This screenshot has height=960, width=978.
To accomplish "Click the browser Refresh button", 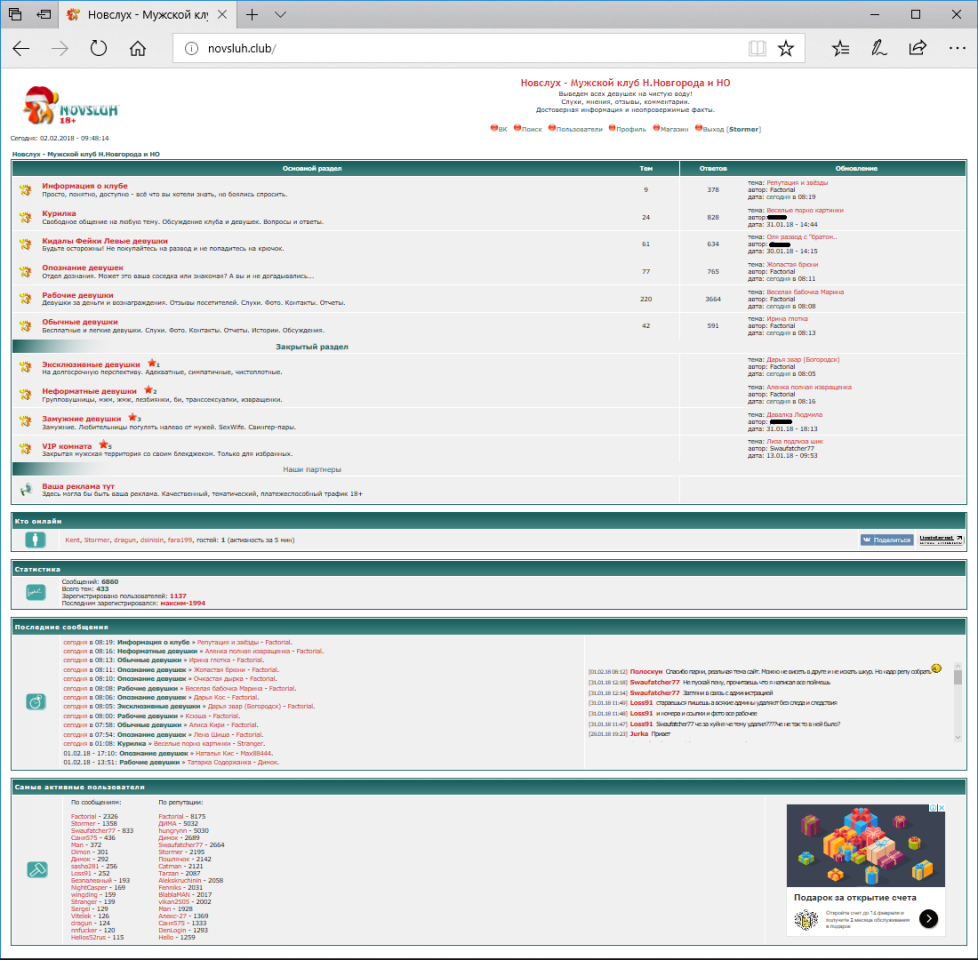I will 98,48.
